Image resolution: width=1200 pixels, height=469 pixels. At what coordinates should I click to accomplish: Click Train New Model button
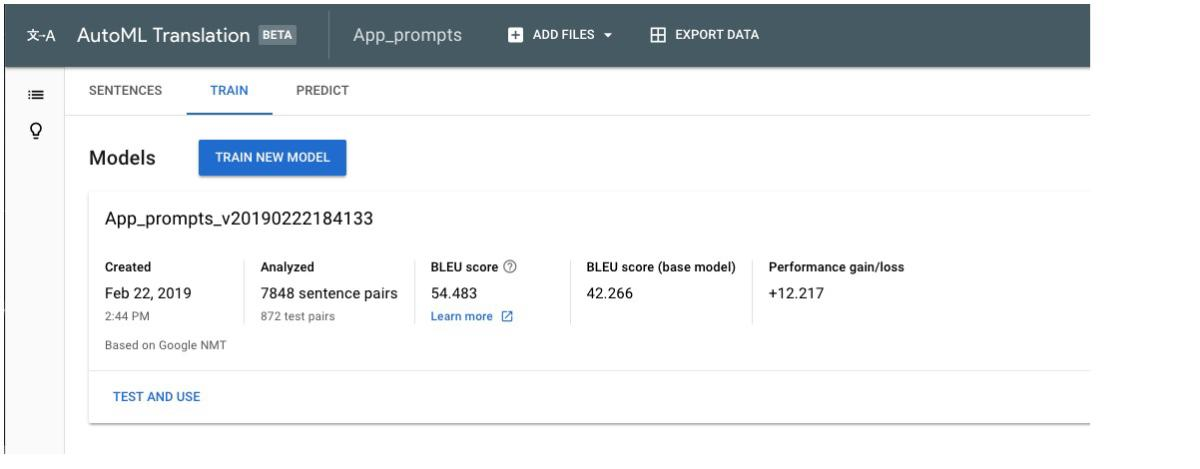tap(272, 158)
